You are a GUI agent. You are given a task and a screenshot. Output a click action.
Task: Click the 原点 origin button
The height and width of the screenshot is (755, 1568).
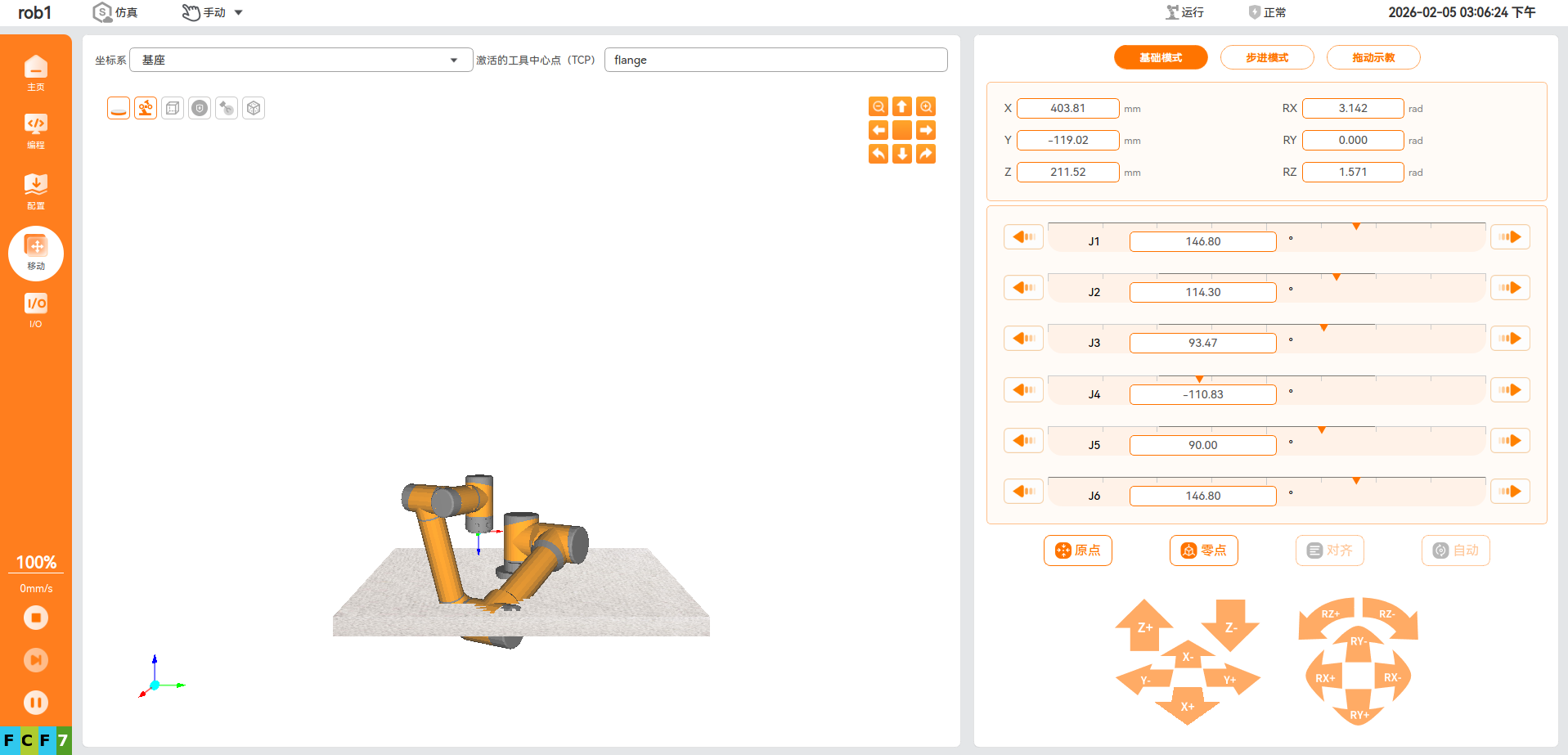1077,551
